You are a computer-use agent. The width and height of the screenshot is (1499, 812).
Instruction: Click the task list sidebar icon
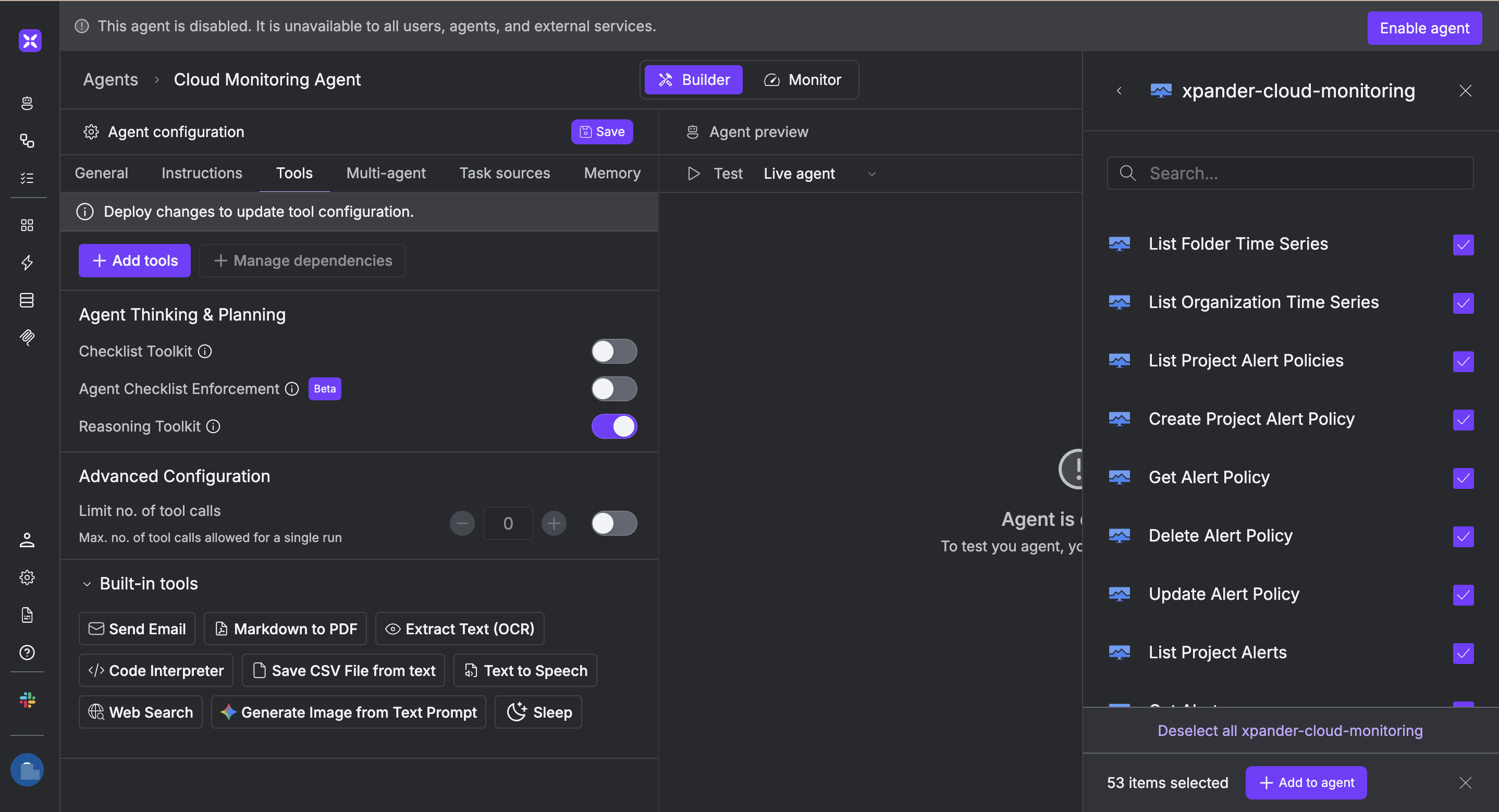click(27, 178)
